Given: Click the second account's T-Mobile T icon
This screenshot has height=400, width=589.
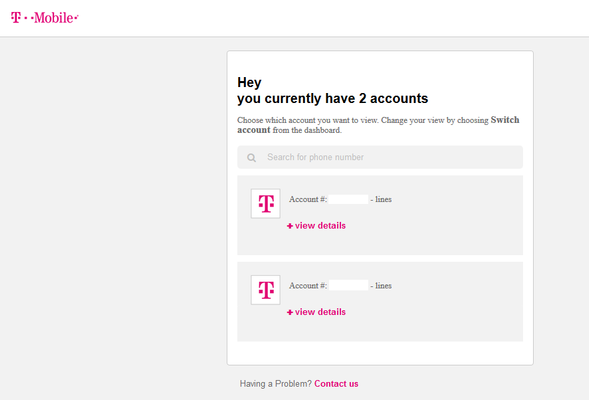Looking at the screenshot, I should (x=266, y=290).
